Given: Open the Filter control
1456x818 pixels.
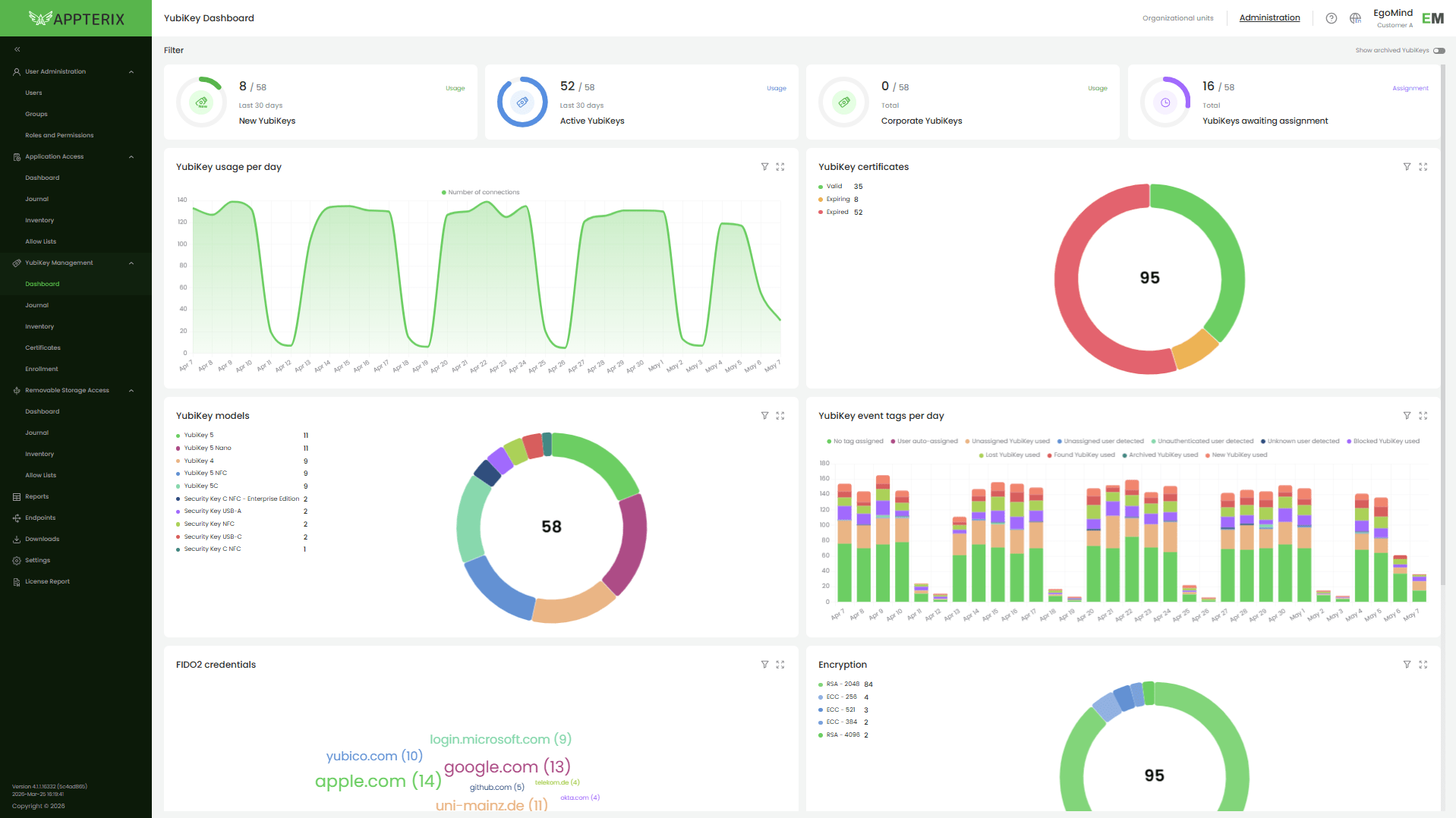Looking at the screenshot, I should point(174,51).
